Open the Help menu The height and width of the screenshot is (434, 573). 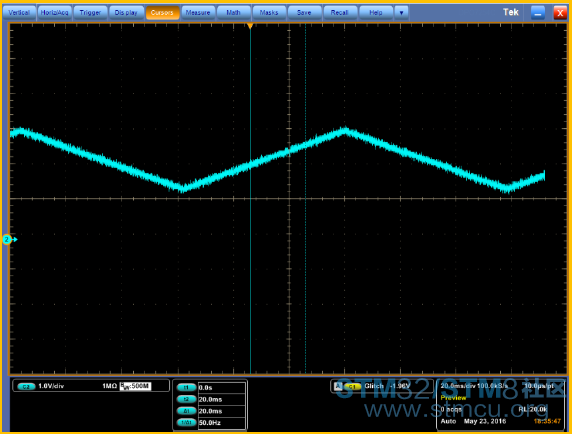[376, 12]
